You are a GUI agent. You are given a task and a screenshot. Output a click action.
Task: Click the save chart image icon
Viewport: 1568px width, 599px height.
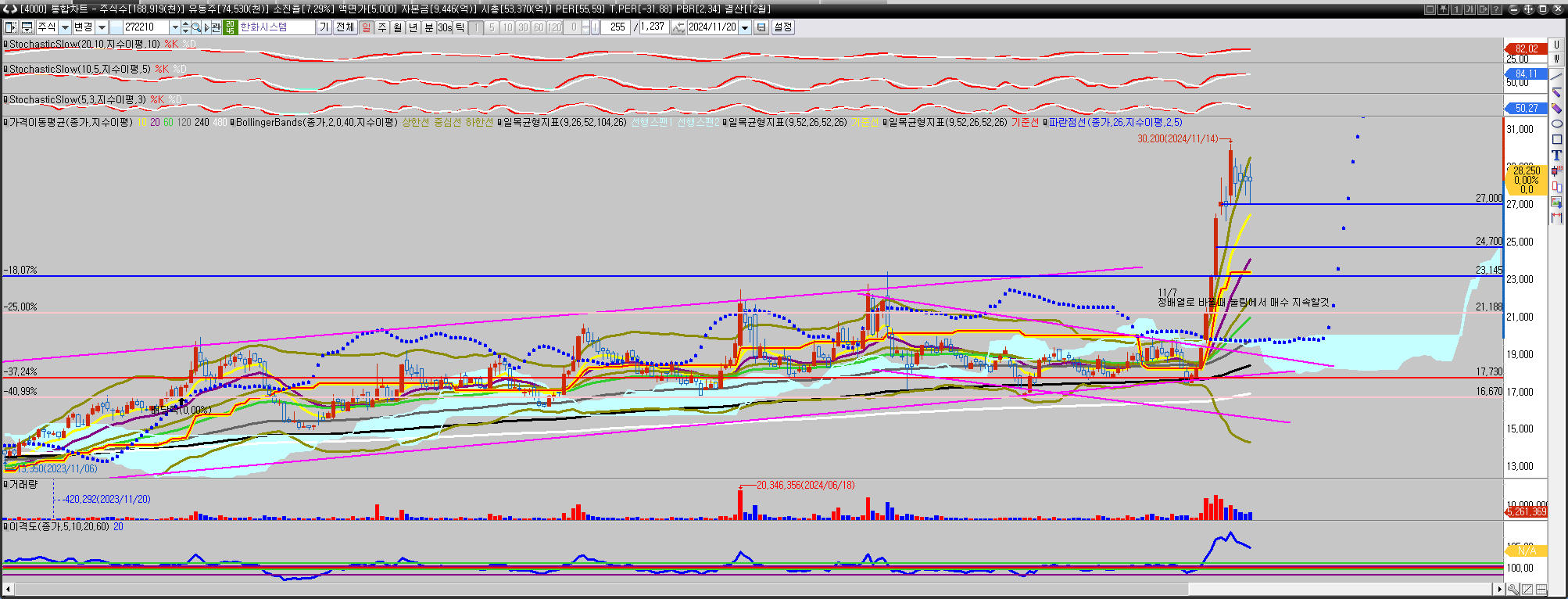[x=1556, y=202]
